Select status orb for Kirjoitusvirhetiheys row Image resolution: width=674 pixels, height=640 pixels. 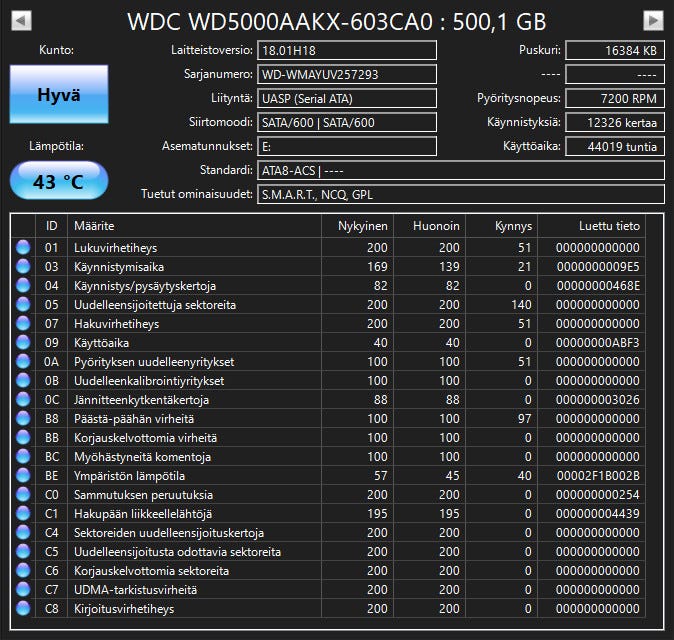(23, 609)
